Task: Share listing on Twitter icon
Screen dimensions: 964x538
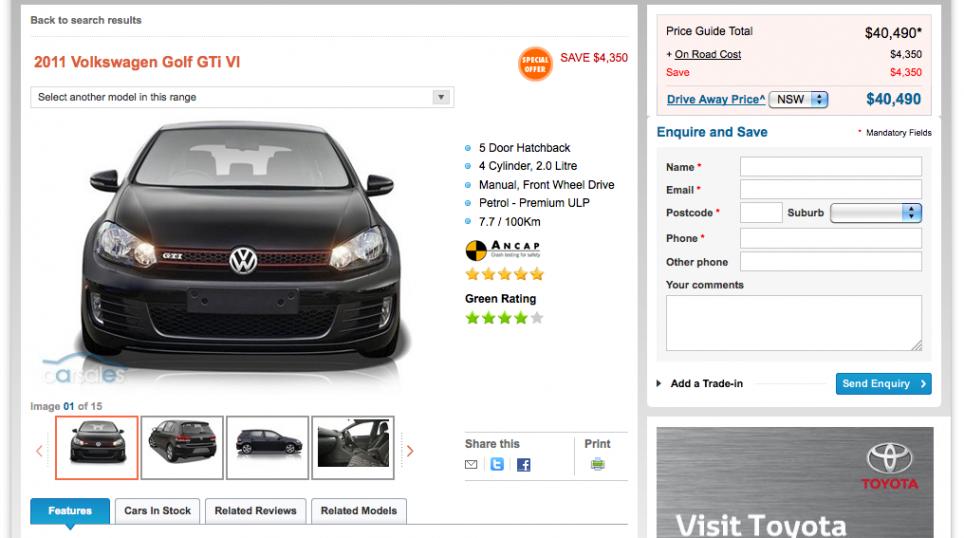Action: (x=497, y=464)
